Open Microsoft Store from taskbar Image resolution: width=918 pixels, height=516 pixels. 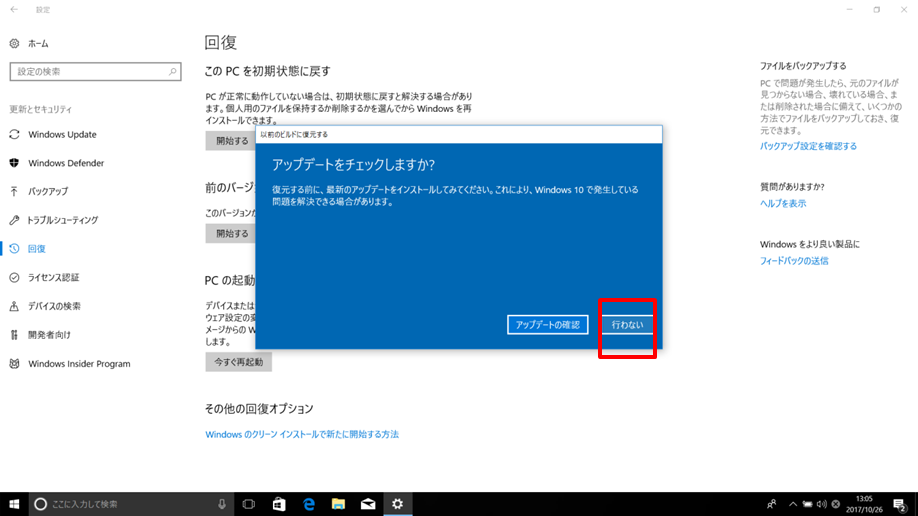(x=279, y=504)
